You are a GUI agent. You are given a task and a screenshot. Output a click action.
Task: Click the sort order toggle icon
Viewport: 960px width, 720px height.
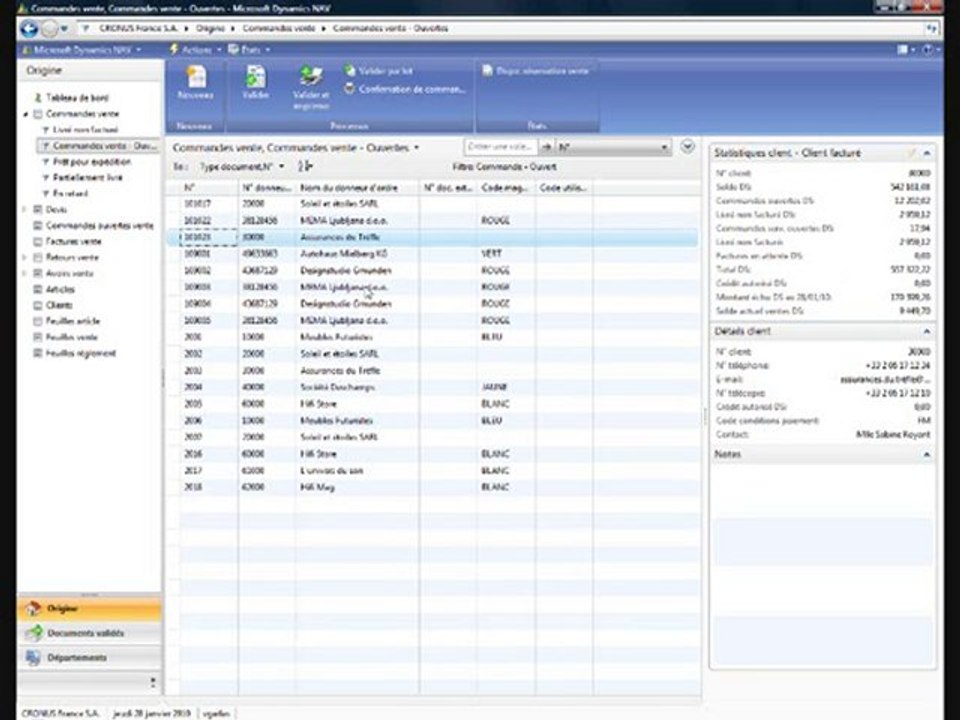[306, 167]
